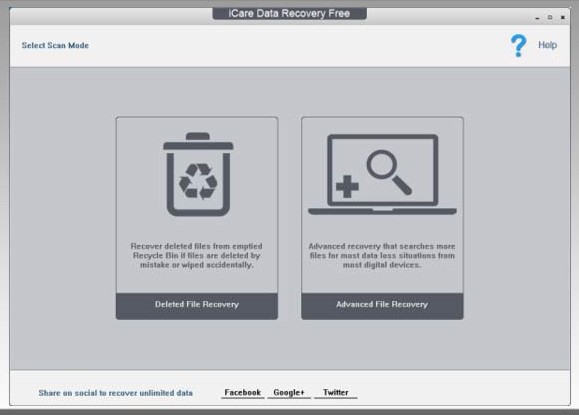
Task: Share on Facebook link
Action: point(243,392)
